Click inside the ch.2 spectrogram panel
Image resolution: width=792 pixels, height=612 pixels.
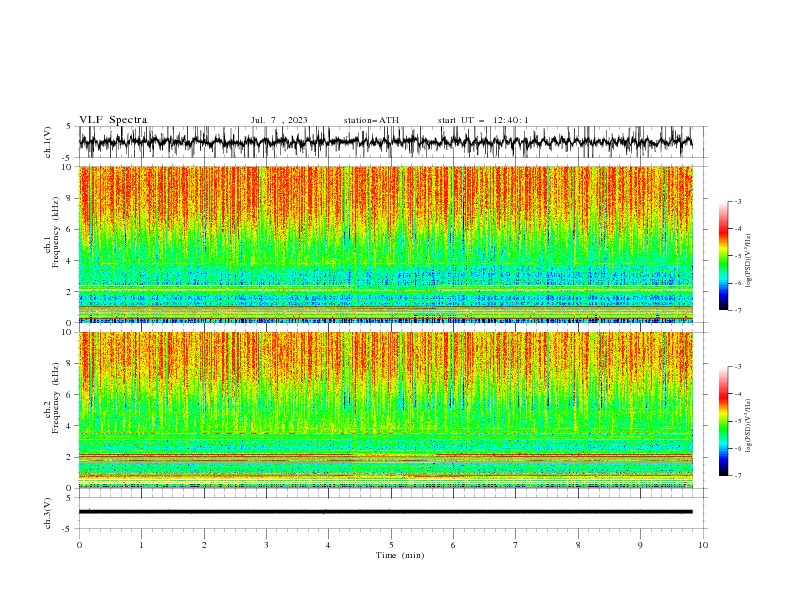[386, 410]
